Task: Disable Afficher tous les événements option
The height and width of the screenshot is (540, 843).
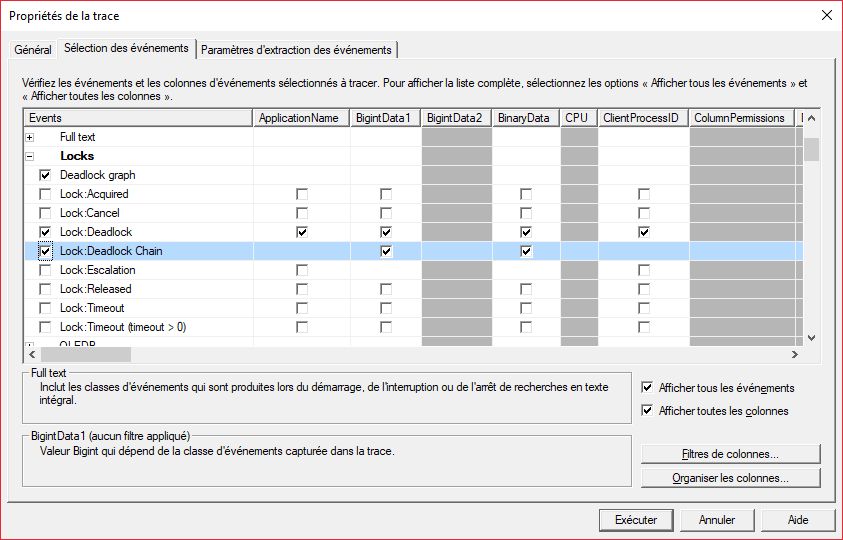Action: click(648, 388)
